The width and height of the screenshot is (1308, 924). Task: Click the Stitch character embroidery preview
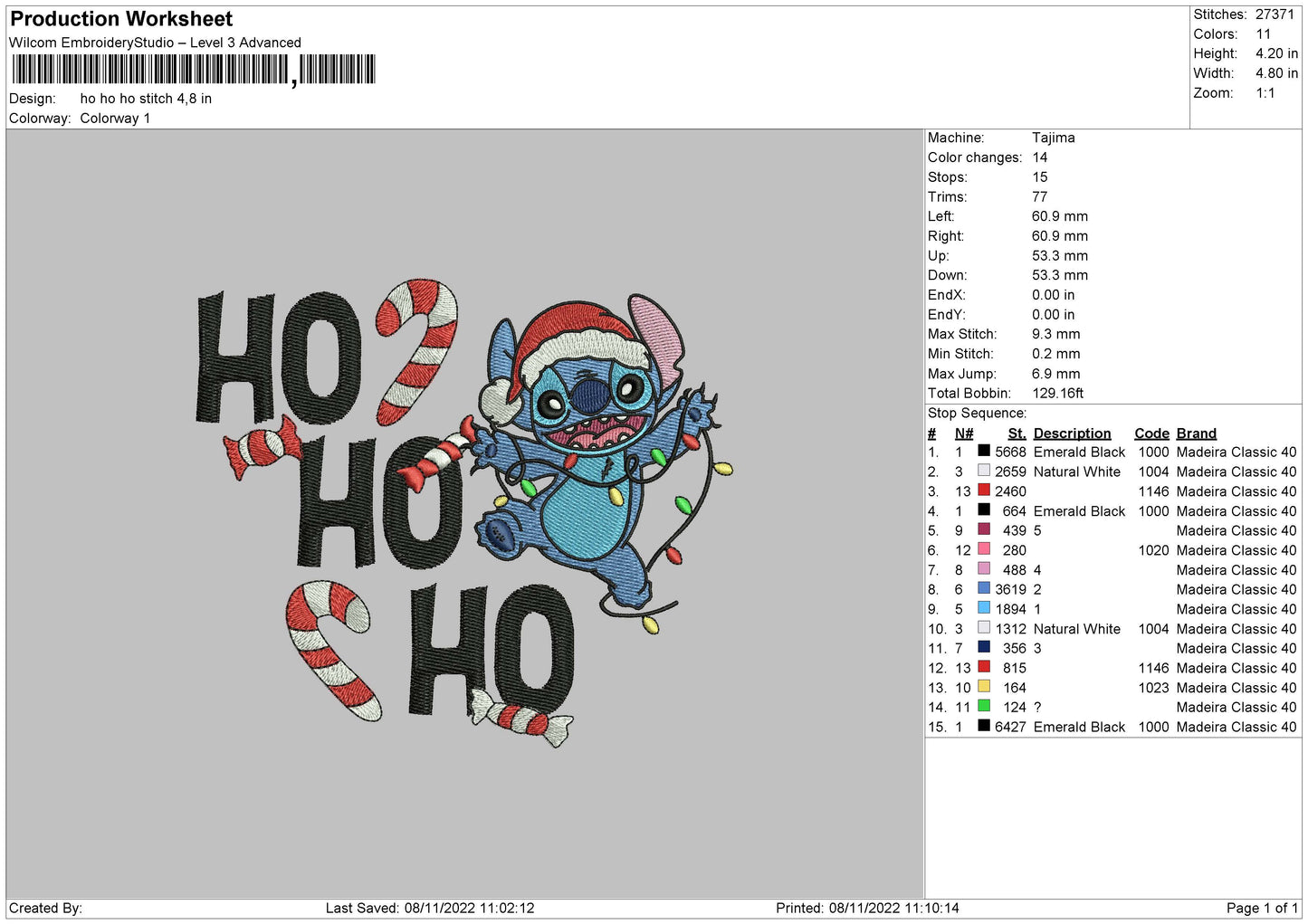coord(602,462)
